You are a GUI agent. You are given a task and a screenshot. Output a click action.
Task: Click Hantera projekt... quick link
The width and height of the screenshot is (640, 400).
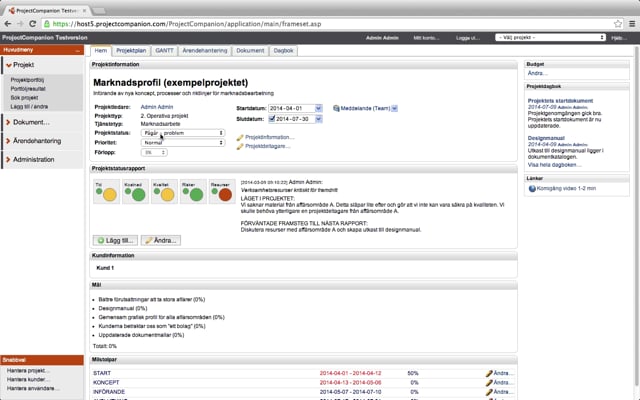pyautogui.click(x=28, y=371)
